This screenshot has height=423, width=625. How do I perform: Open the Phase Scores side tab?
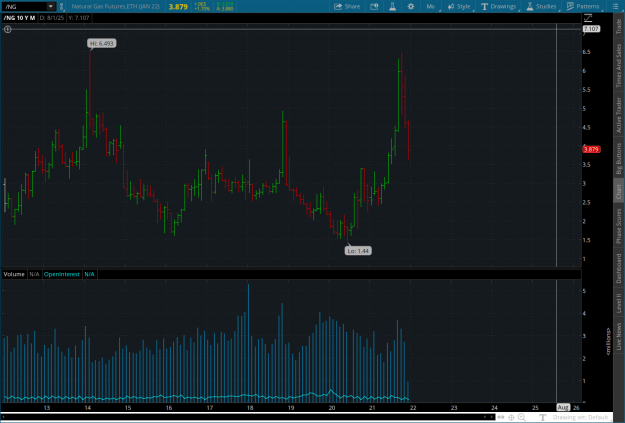pyautogui.click(x=619, y=226)
